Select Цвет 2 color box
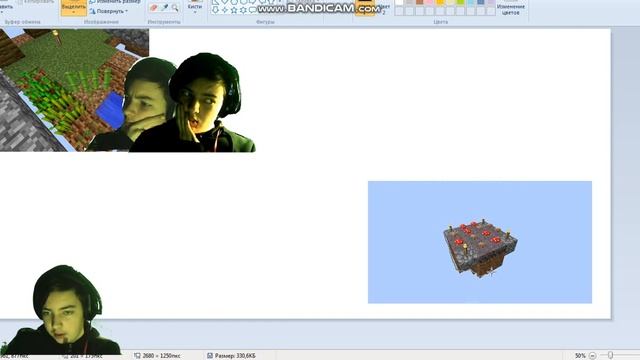 point(384,8)
